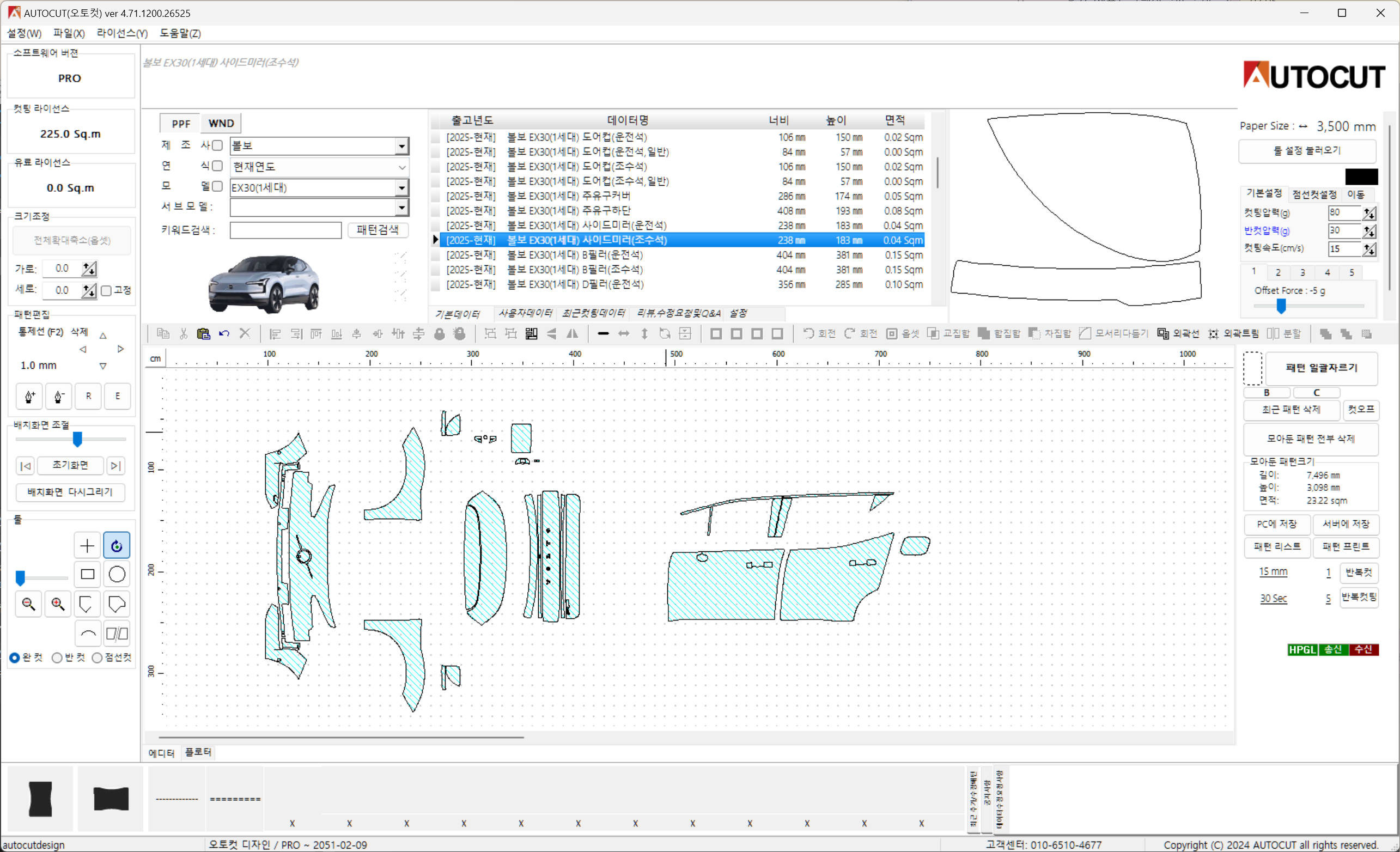1400x852 pixels.
Task: Click the 패턴검색 button
Action: [x=378, y=230]
